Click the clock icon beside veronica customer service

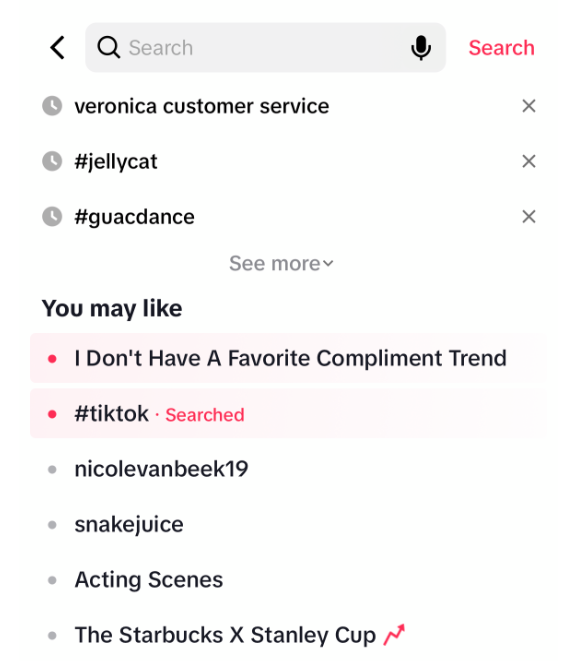[52, 106]
